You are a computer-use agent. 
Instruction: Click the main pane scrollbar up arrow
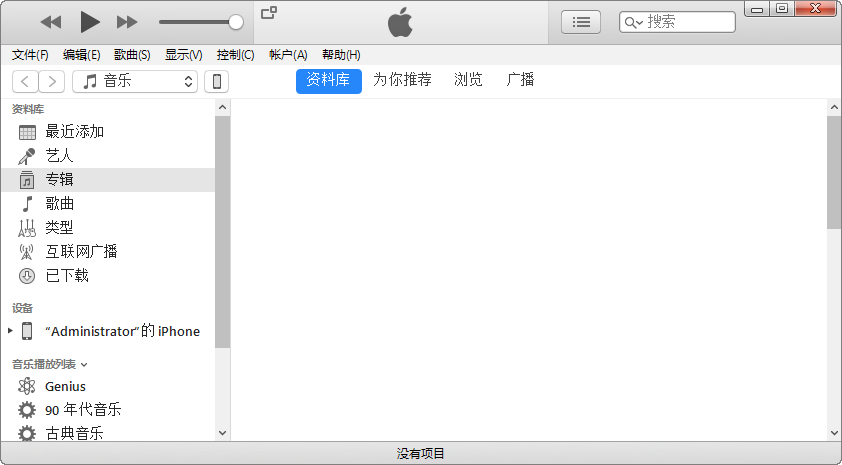pyautogui.click(x=834, y=107)
